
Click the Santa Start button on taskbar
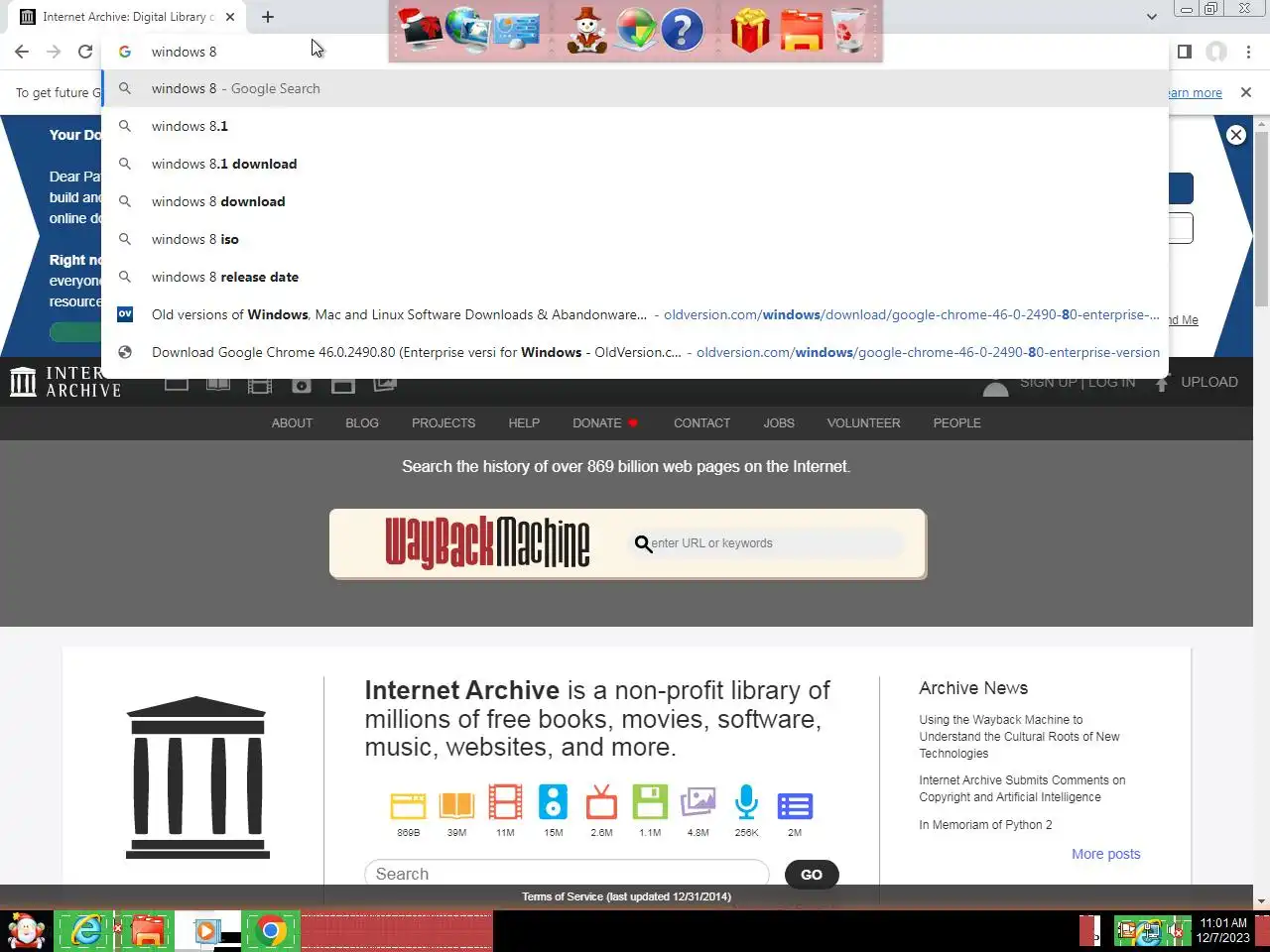[26, 931]
